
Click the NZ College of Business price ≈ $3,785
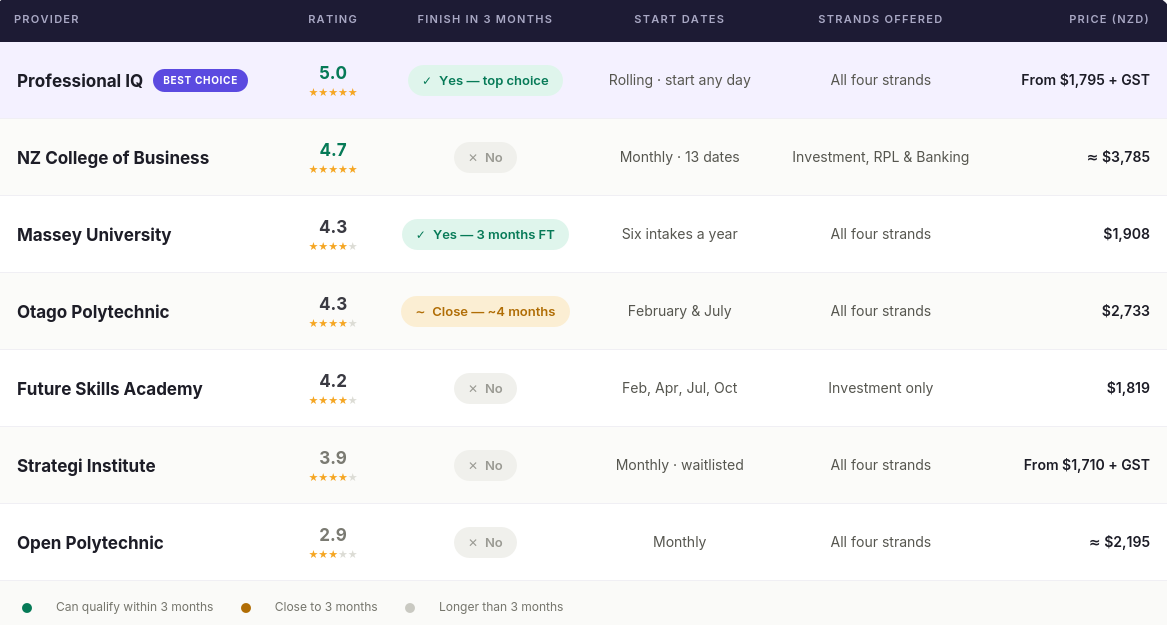1118,157
